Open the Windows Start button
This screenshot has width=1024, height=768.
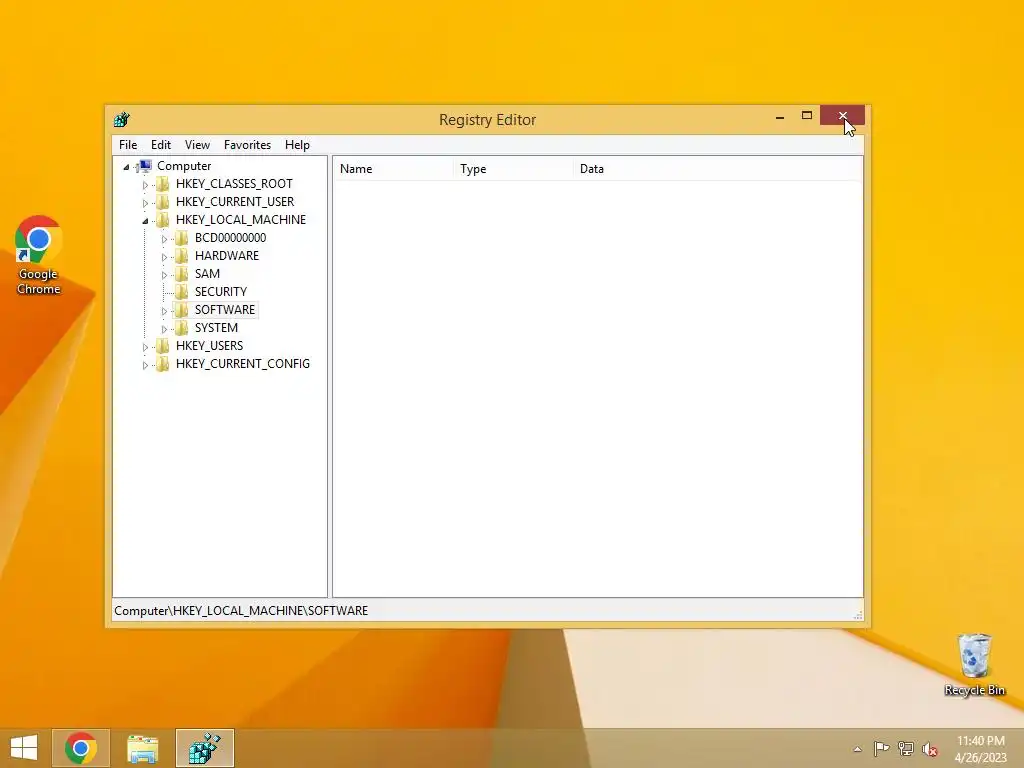pos(24,748)
